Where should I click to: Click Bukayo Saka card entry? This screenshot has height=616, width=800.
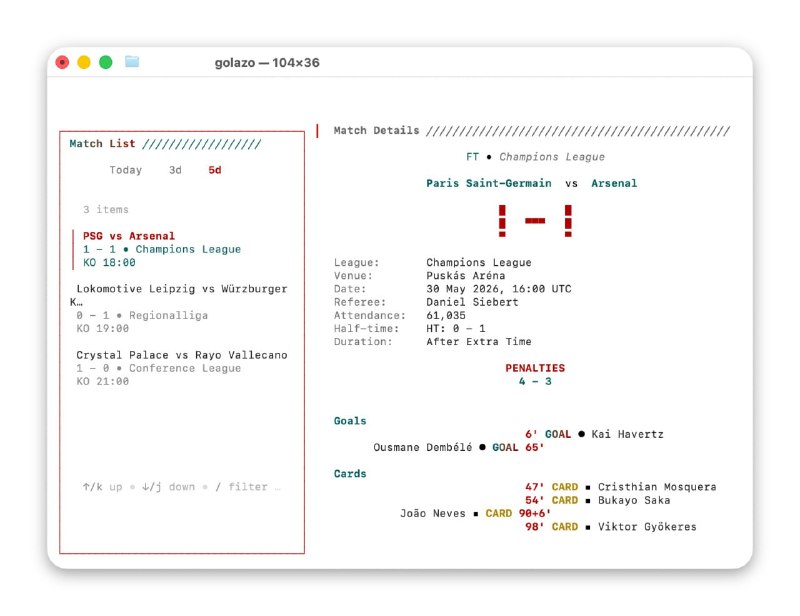597,500
